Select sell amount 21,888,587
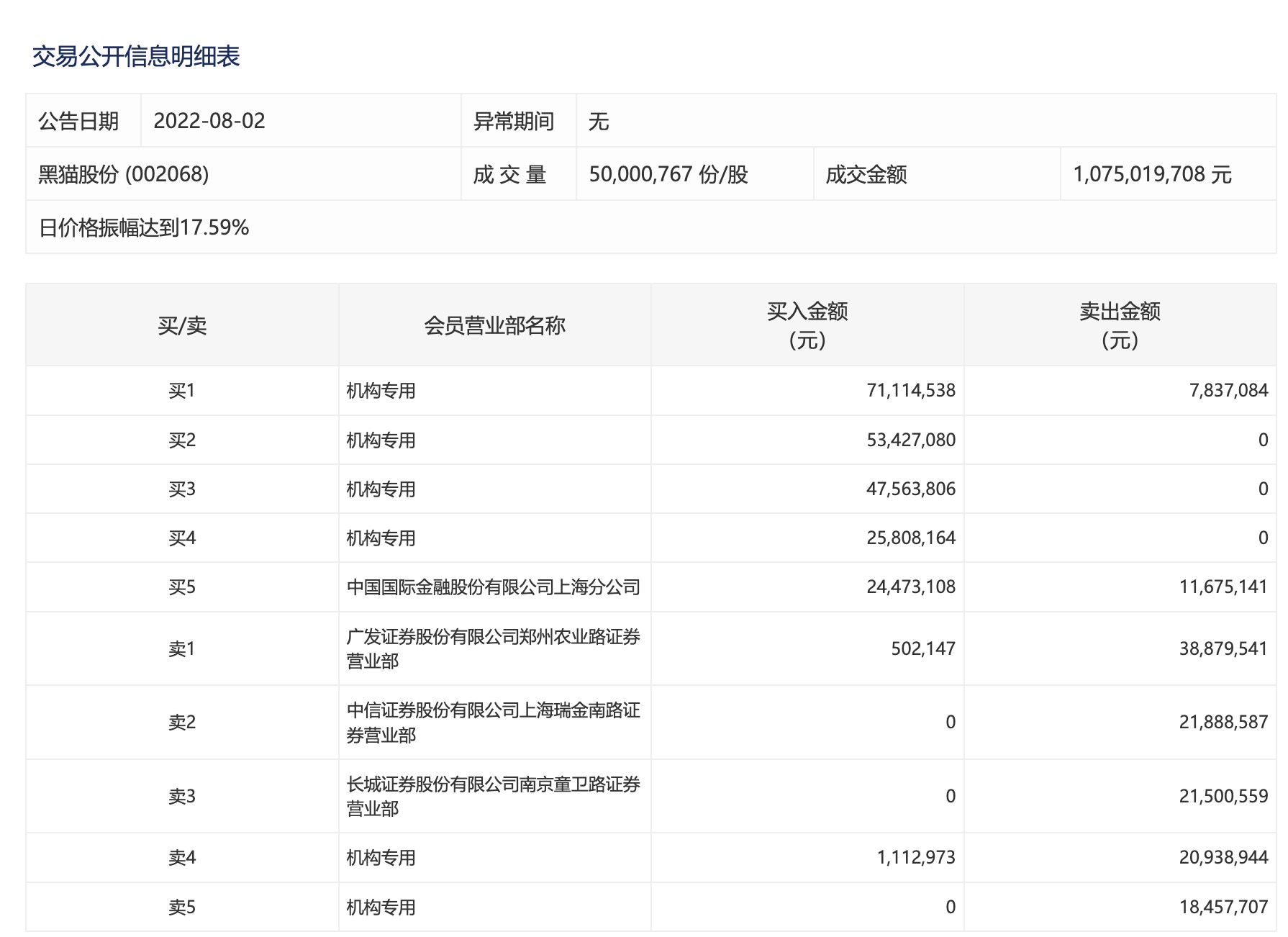Image resolution: width=1288 pixels, height=937 pixels. point(1223,722)
